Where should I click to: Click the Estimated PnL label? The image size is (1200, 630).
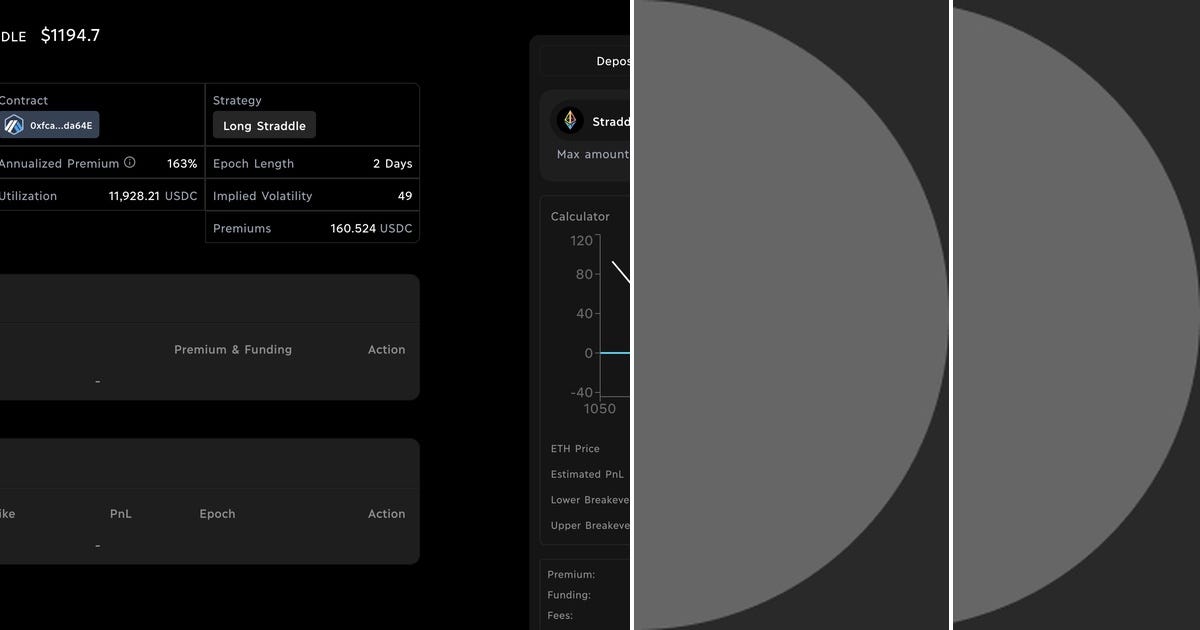587,474
